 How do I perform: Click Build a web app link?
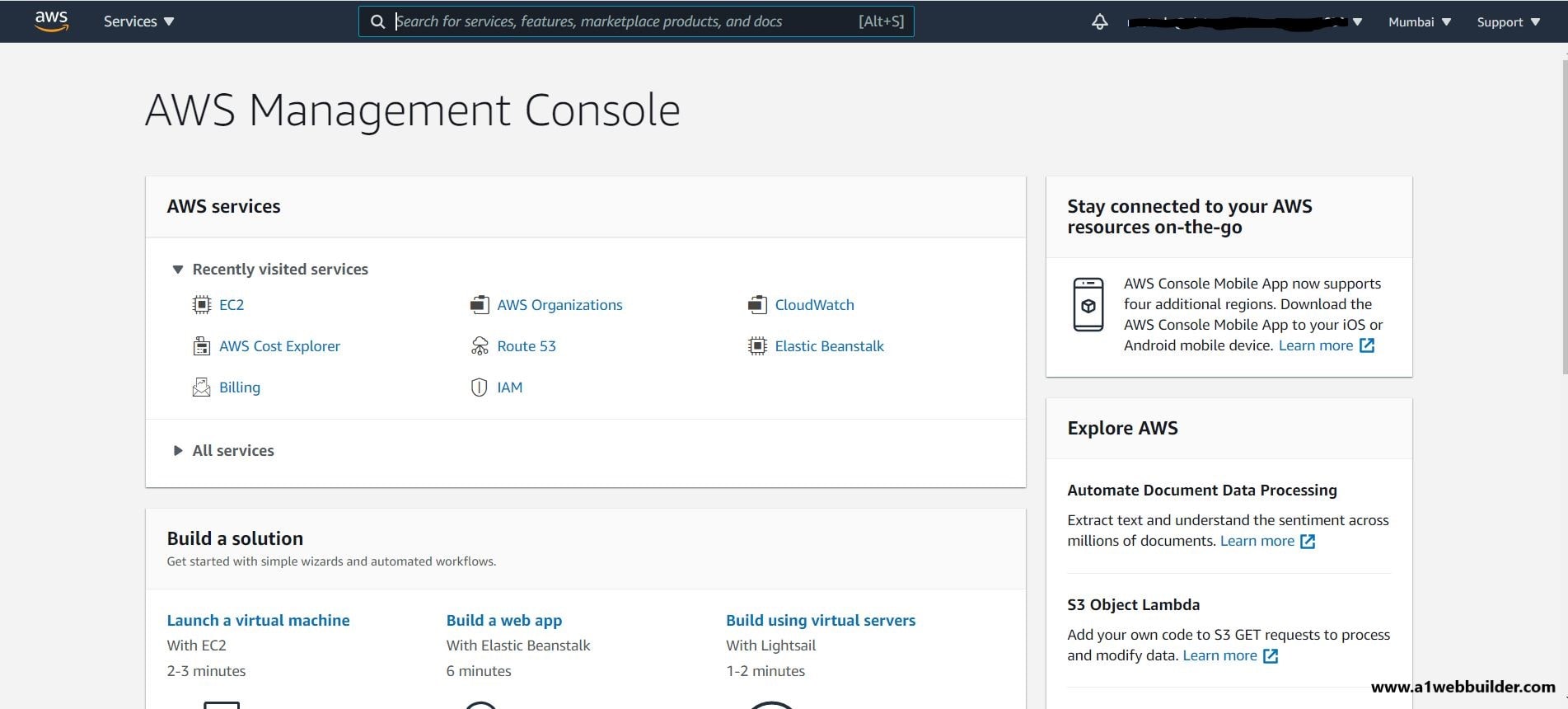(x=504, y=621)
